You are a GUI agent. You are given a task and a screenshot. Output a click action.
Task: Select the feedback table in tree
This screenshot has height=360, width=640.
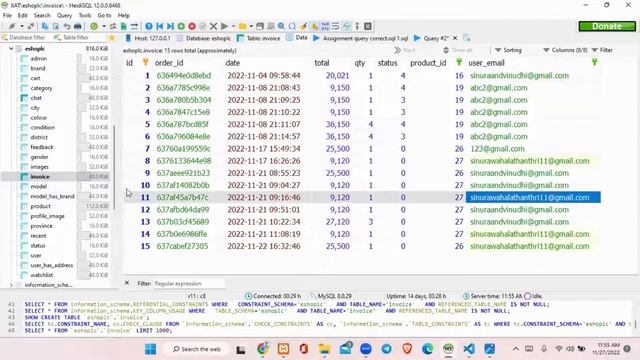[x=42, y=147]
